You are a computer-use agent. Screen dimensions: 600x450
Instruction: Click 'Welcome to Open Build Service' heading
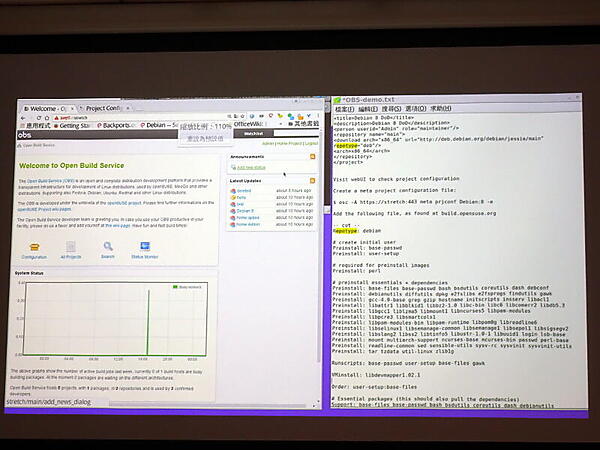pos(72,166)
